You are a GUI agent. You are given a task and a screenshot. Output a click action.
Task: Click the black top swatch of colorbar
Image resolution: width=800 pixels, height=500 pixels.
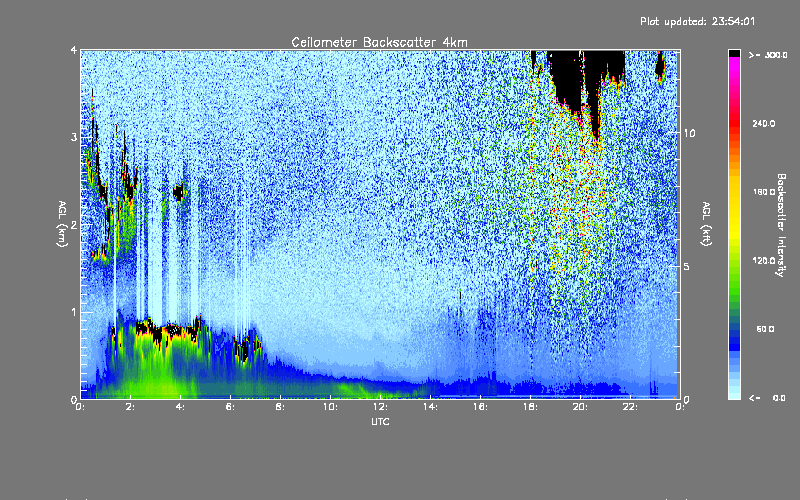tap(734, 53)
